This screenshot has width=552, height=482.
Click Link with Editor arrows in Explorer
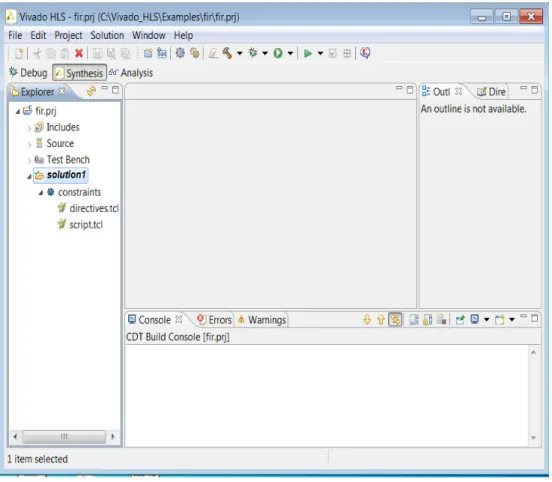(x=92, y=91)
